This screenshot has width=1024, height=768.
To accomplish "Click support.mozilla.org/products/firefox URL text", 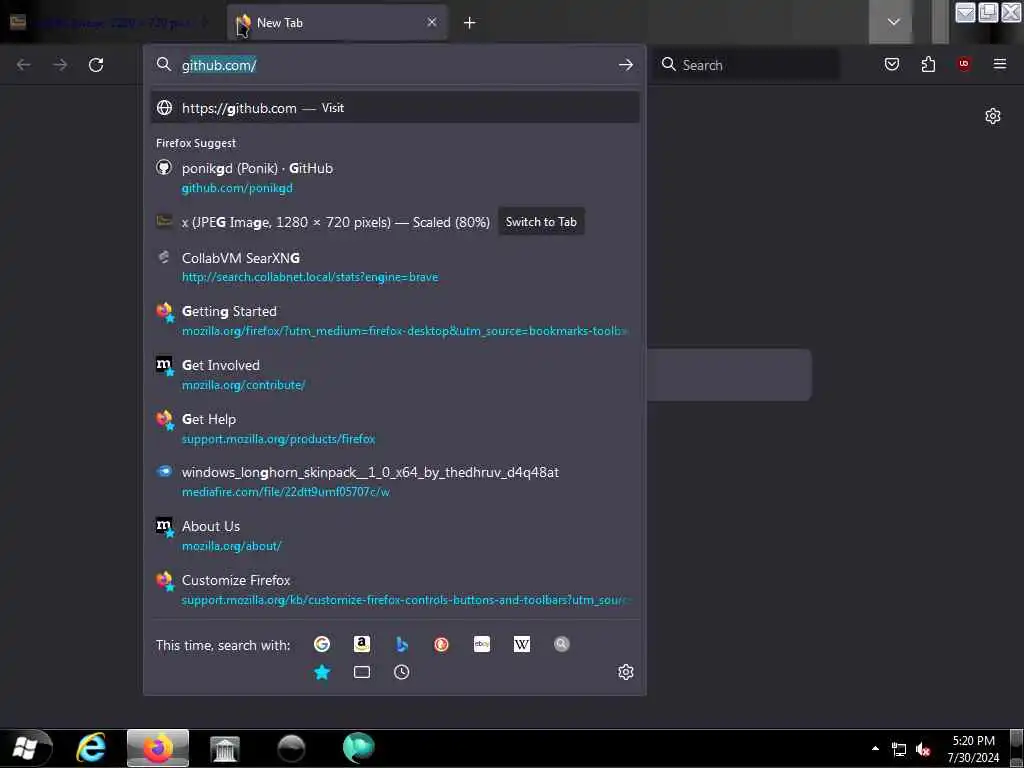I will [278, 439].
